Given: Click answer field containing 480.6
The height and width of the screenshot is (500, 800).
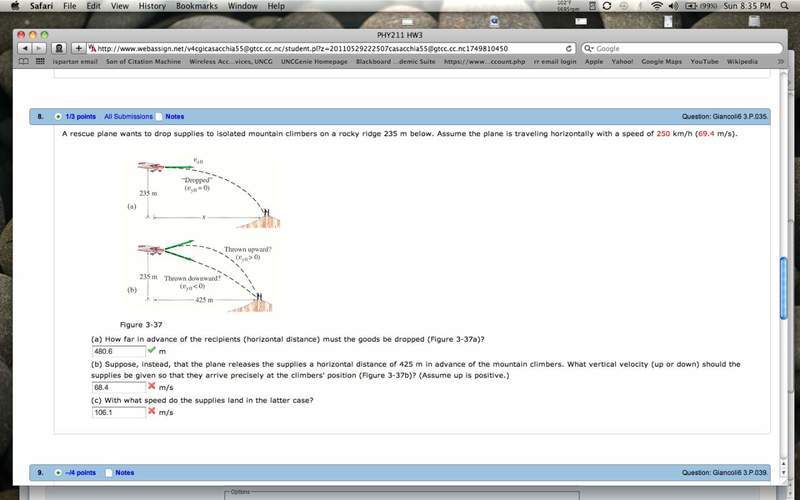Looking at the screenshot, I should (119, 351).
